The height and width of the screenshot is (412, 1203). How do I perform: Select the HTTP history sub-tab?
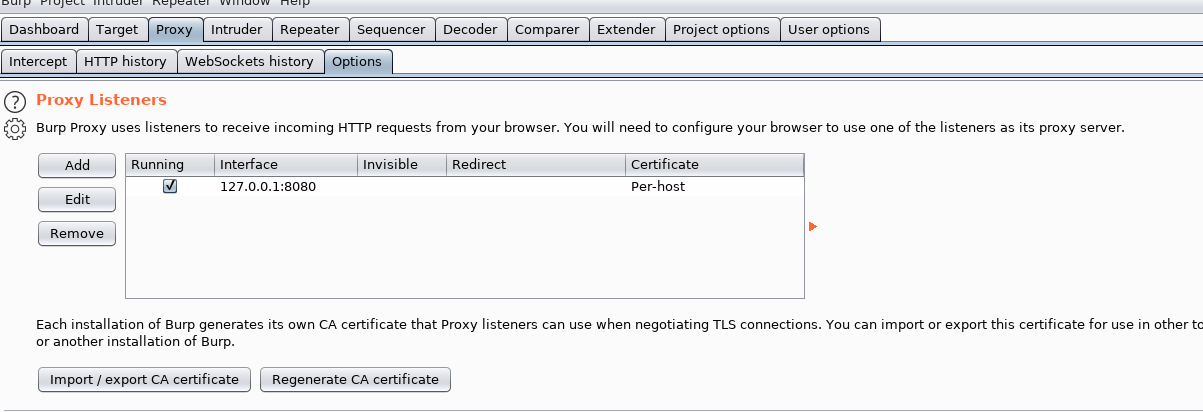coord(125,61)
